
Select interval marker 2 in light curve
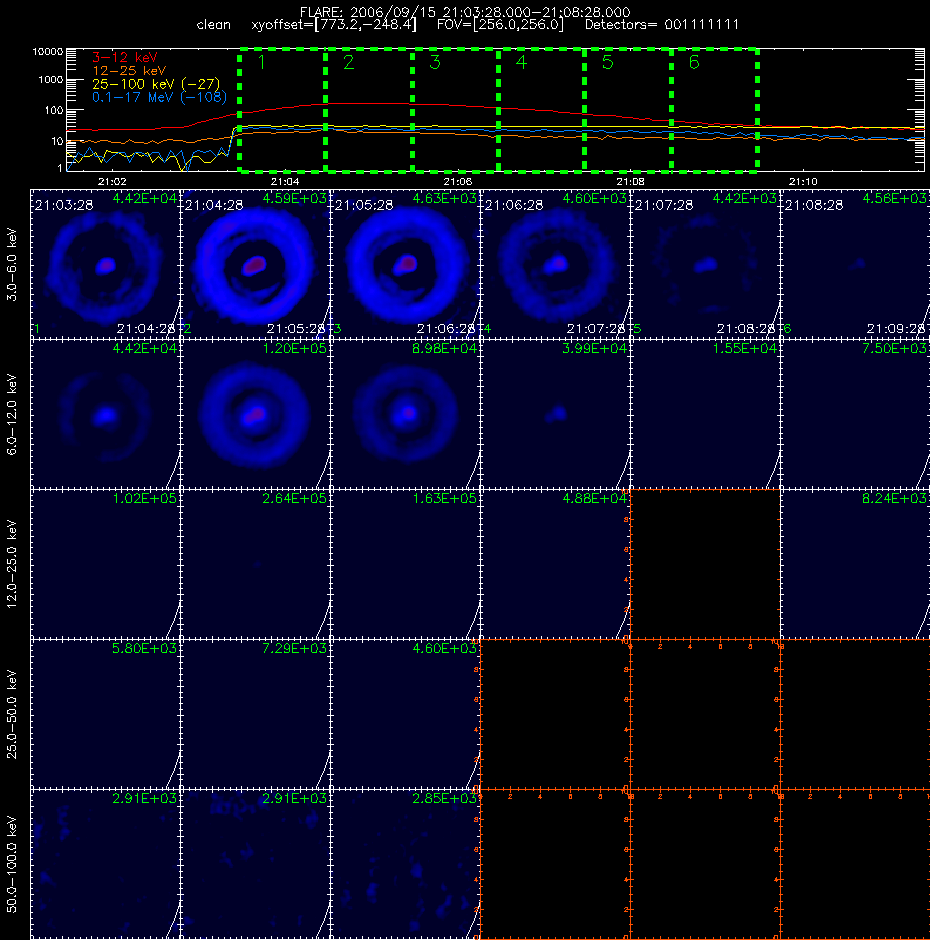coord(348,62)
